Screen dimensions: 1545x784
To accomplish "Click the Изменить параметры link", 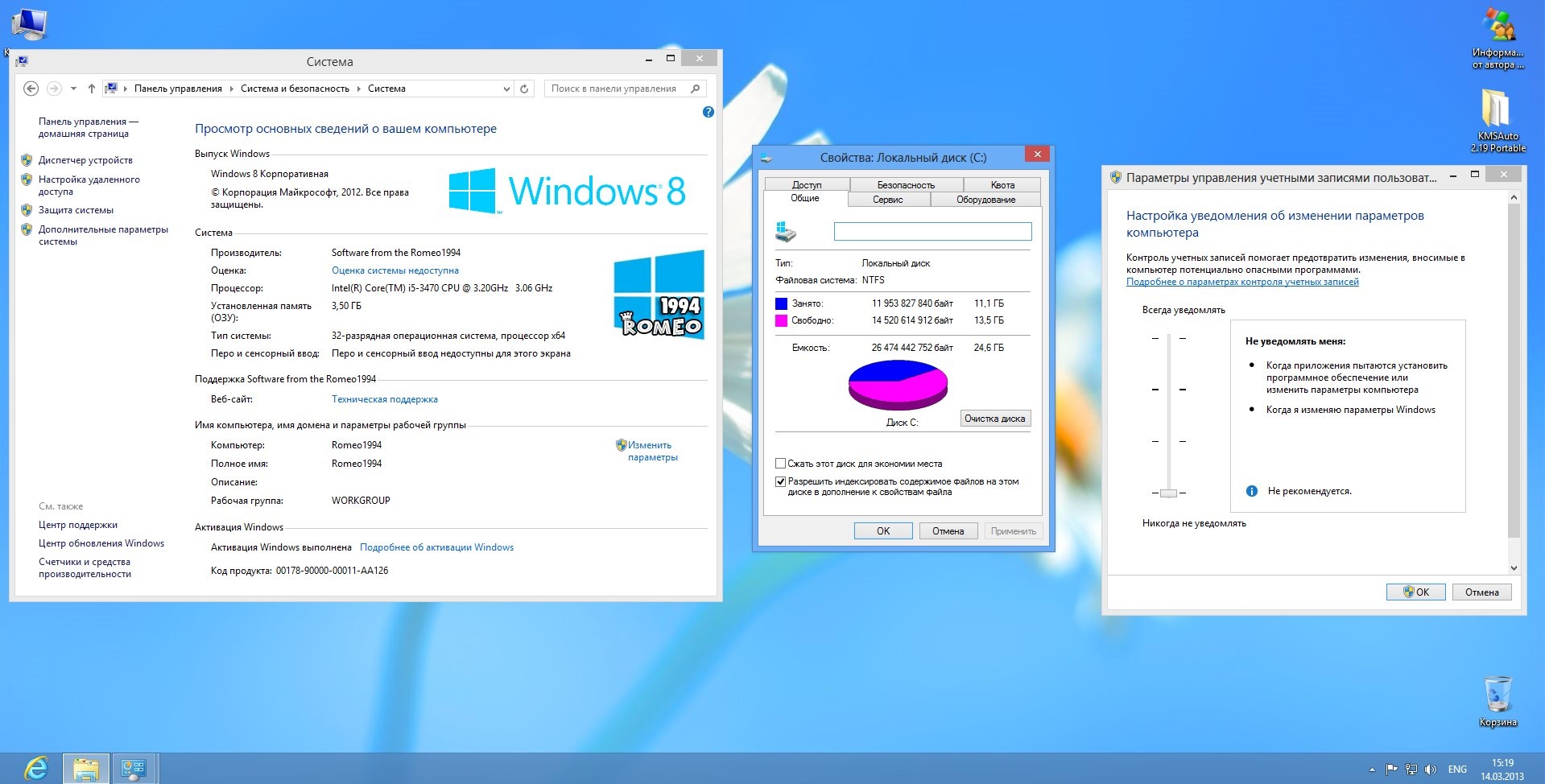I will [x=653, y=451].
